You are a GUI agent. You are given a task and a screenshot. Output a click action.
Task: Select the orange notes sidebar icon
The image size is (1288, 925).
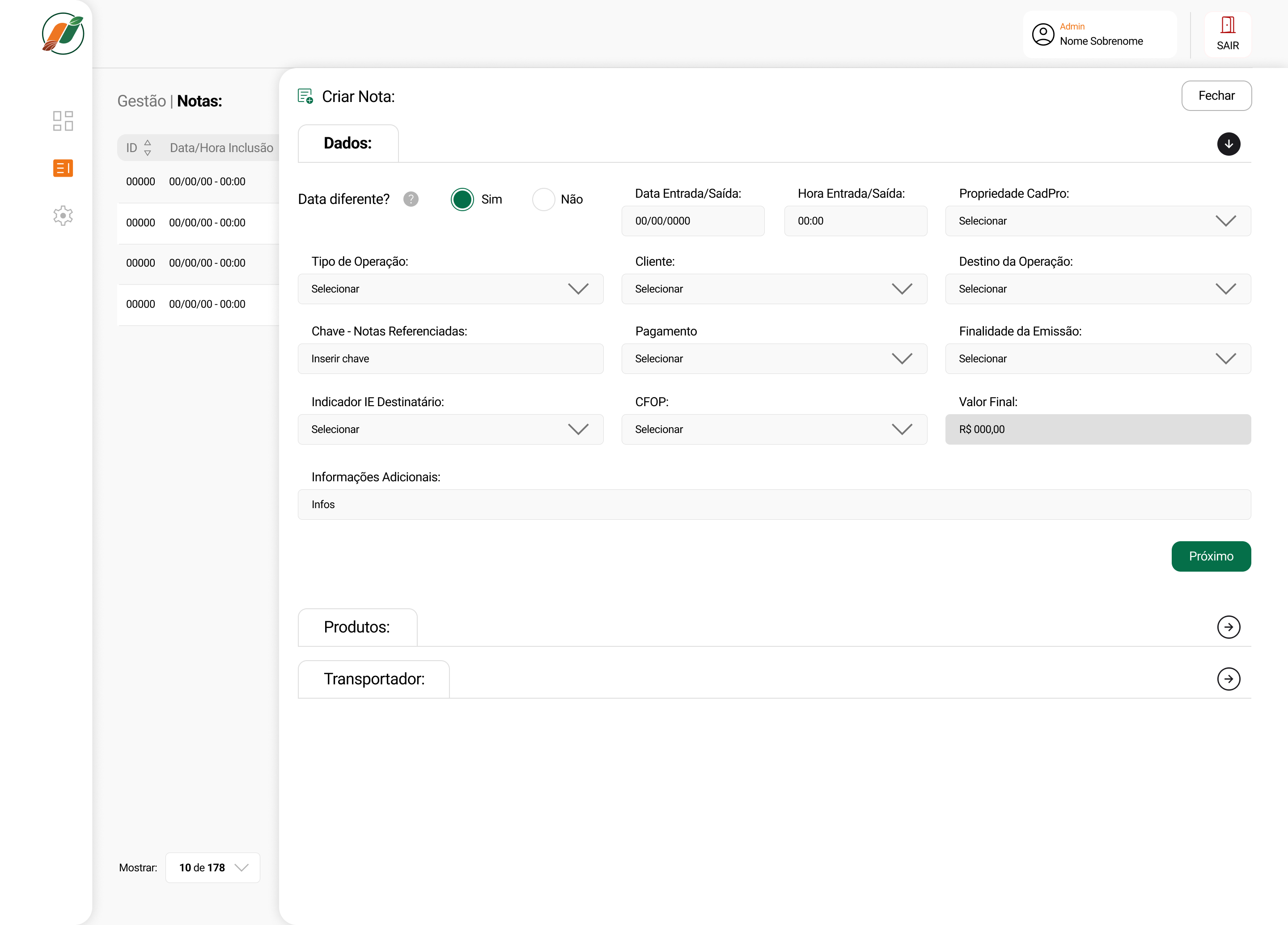click(x=63, y=168)
